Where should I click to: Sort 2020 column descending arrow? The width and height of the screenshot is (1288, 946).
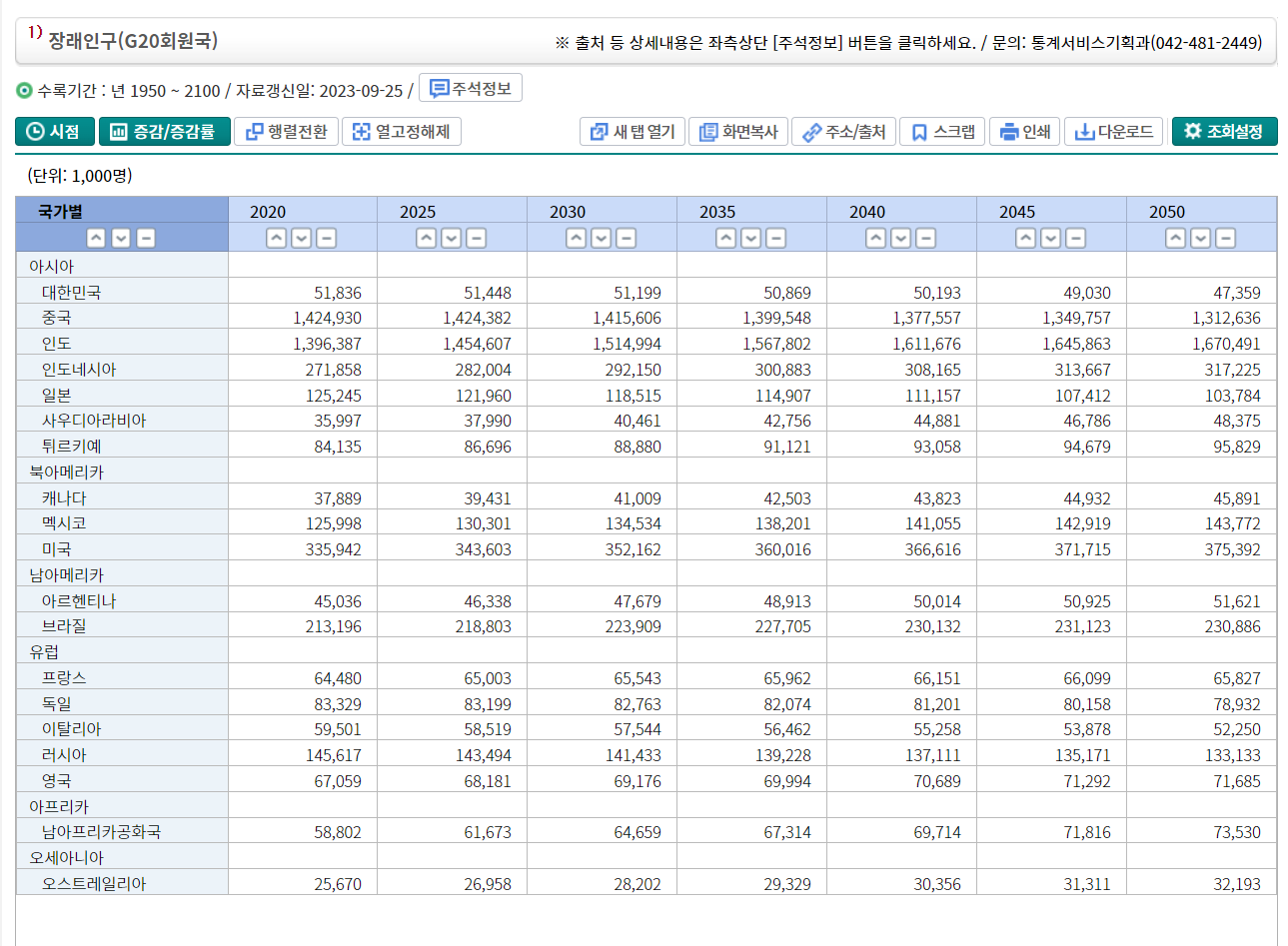click(x=301, y=238)
